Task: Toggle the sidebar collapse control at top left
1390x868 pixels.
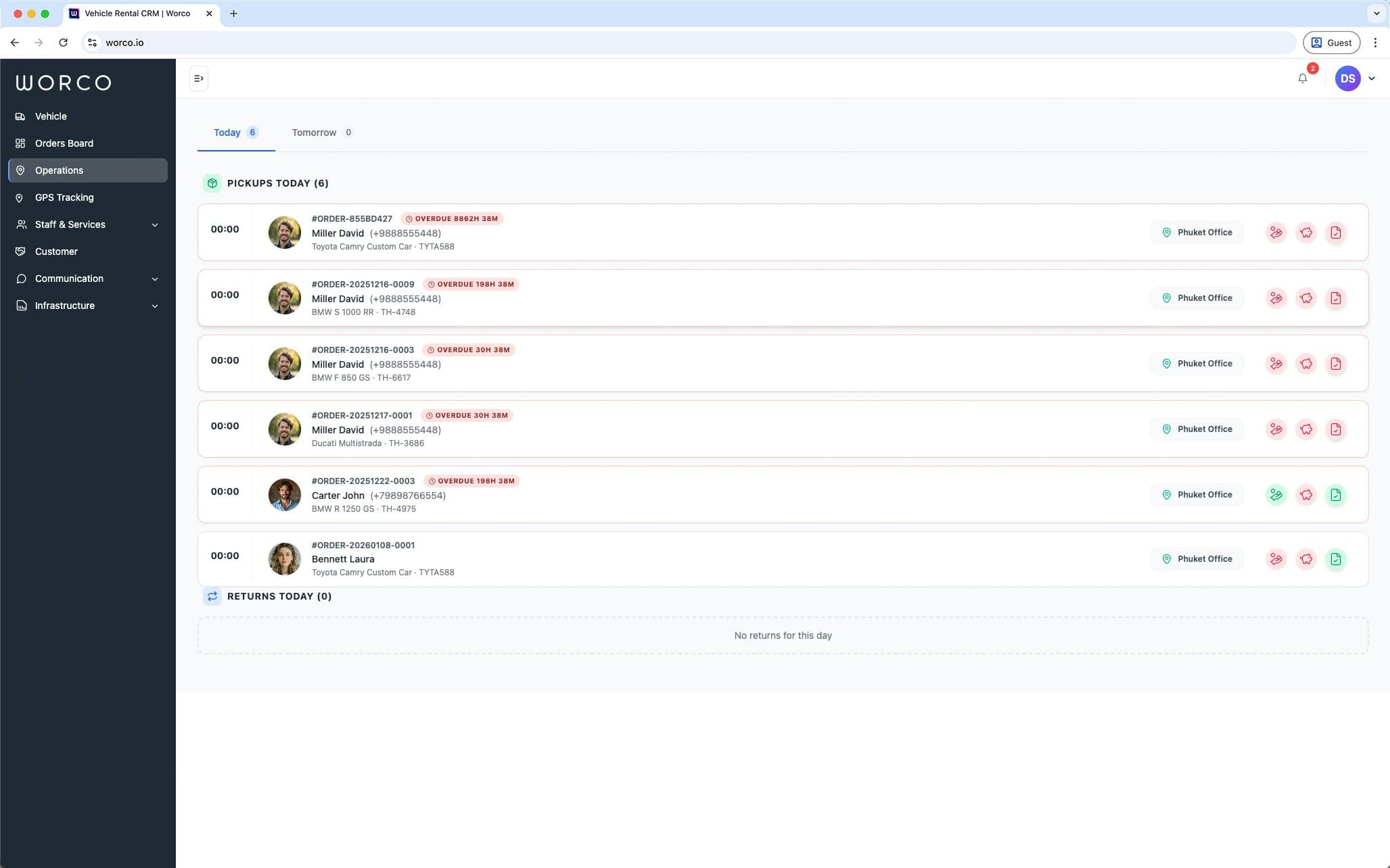Action: [199, 78]
